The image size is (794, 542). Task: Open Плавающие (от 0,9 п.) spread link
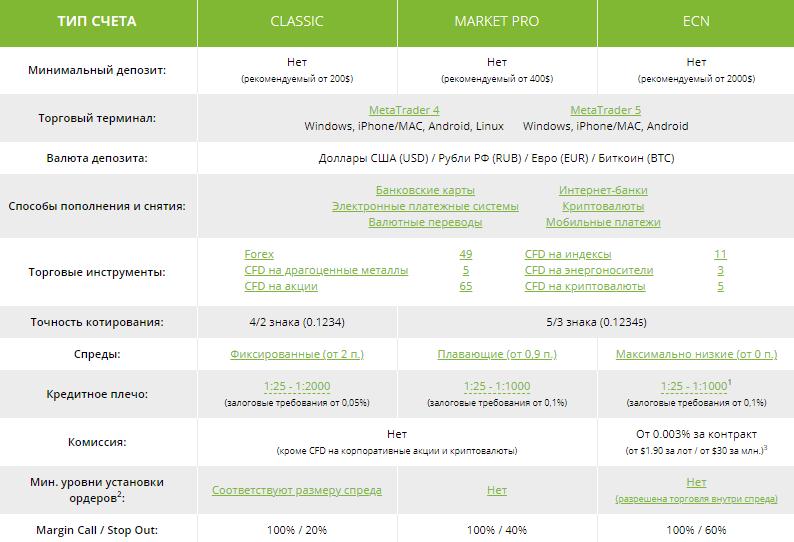(x=497, y=354)
